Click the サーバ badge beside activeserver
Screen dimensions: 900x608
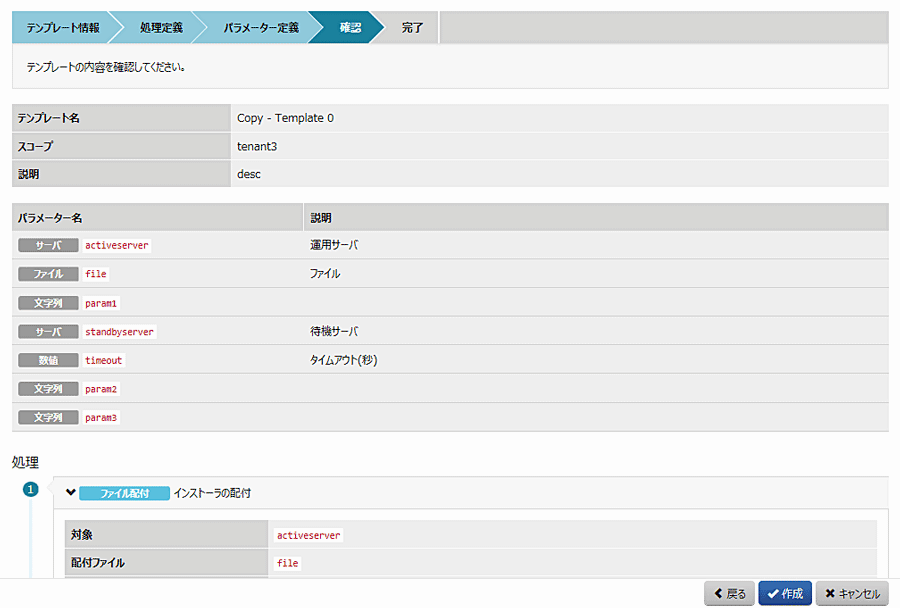[48, 245]
